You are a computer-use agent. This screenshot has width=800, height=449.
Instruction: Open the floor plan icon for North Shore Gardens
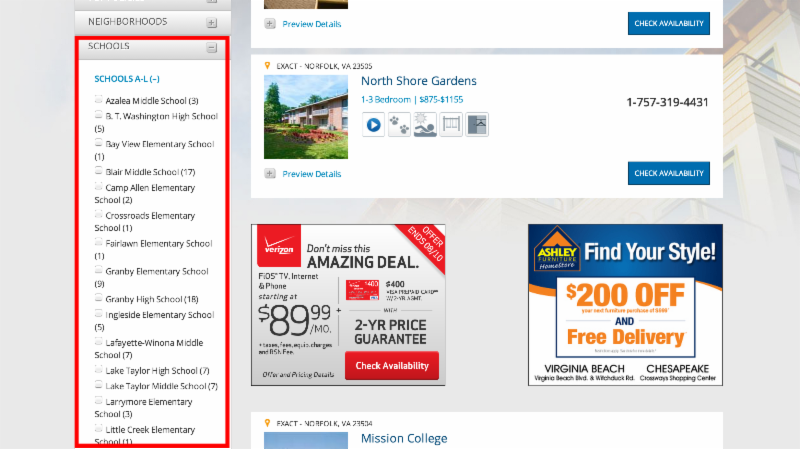coord(477,124)
